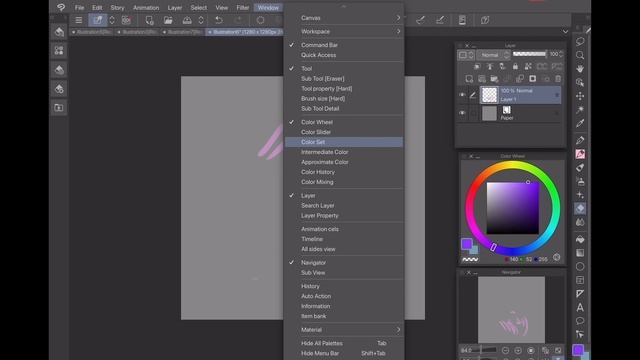This screenshot has height=360, width=640.
Task: Click the Open folder icon in command bar
Action: click(x=168, y=20)
